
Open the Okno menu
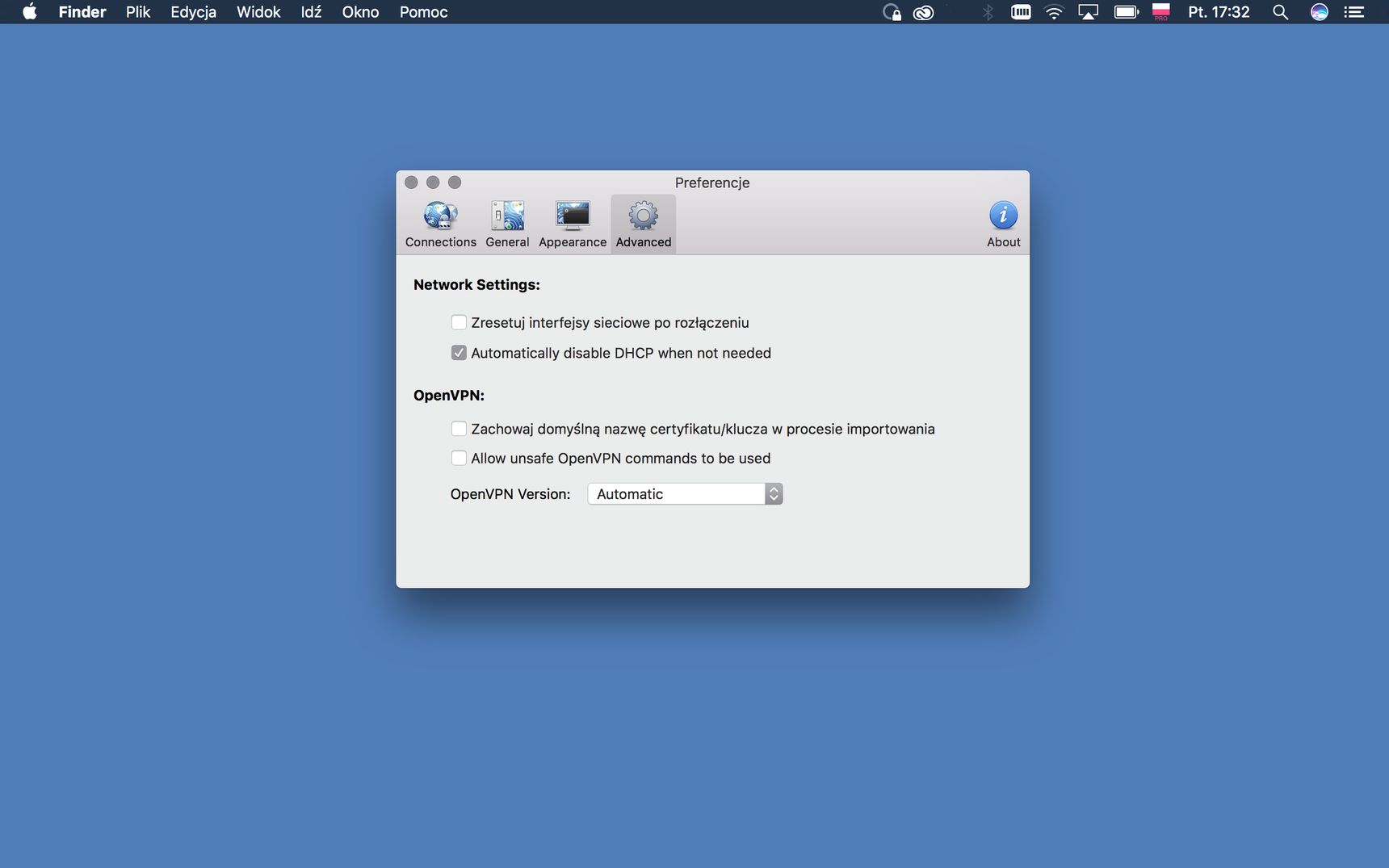(x=360, y=12)
